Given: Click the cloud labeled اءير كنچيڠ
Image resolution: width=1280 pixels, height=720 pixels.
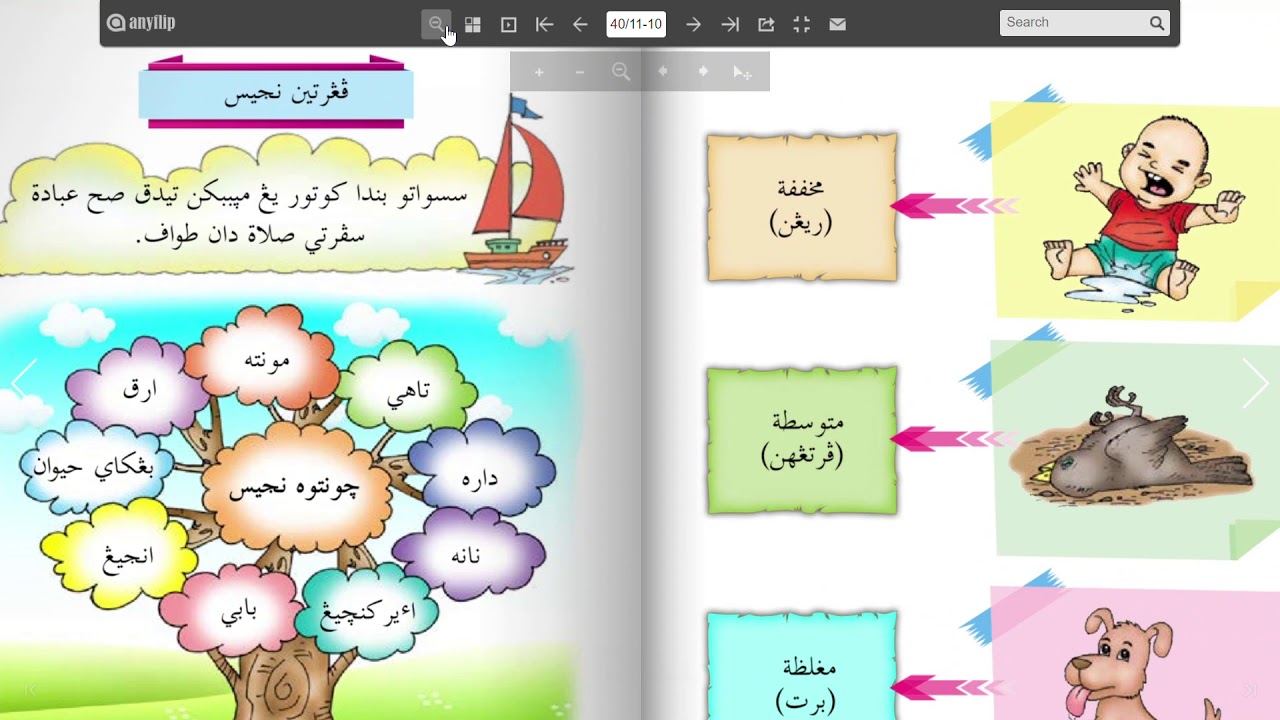Looking at the screenshot, I should (x=367, y=612).
